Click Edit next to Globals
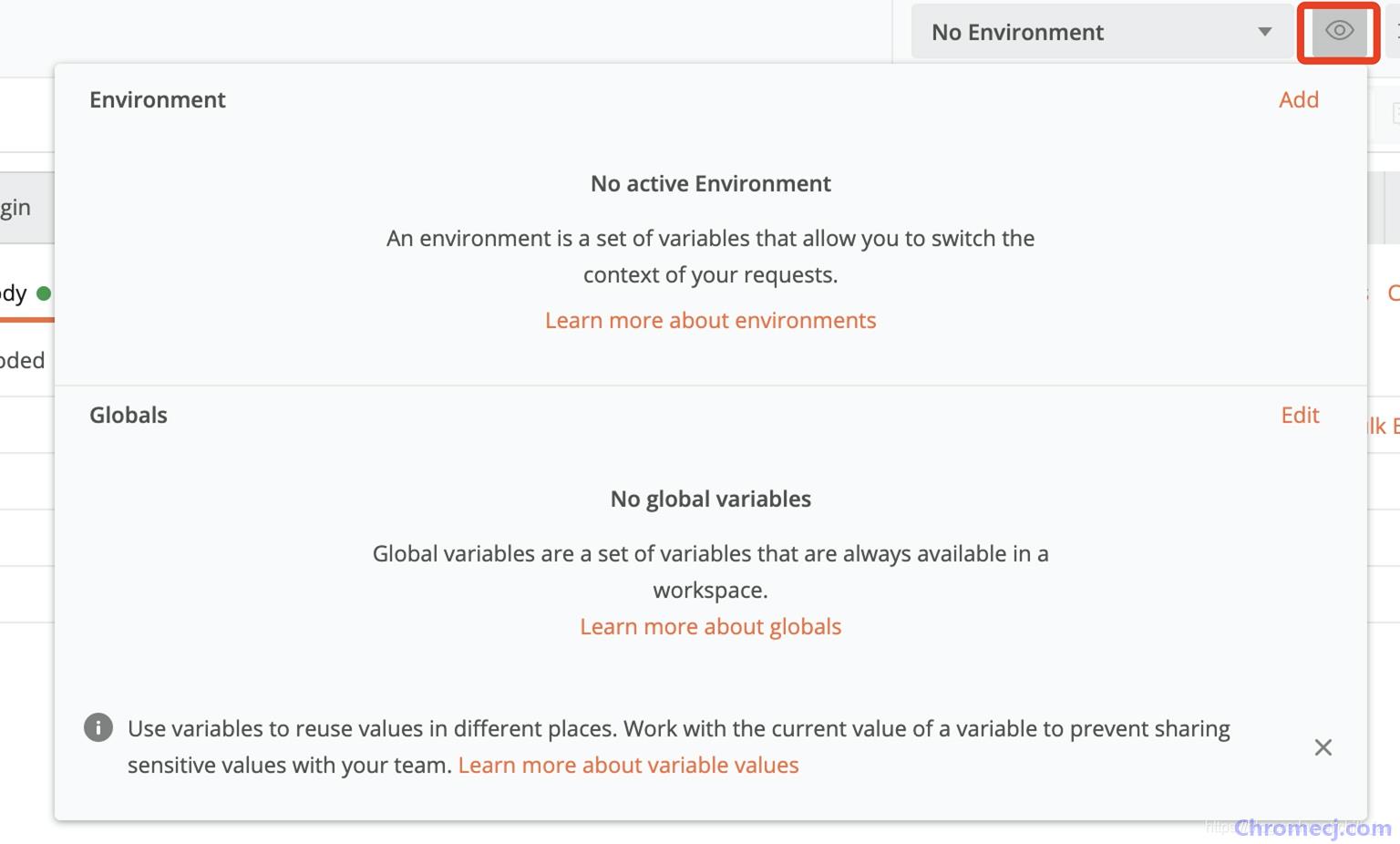 1300,415
